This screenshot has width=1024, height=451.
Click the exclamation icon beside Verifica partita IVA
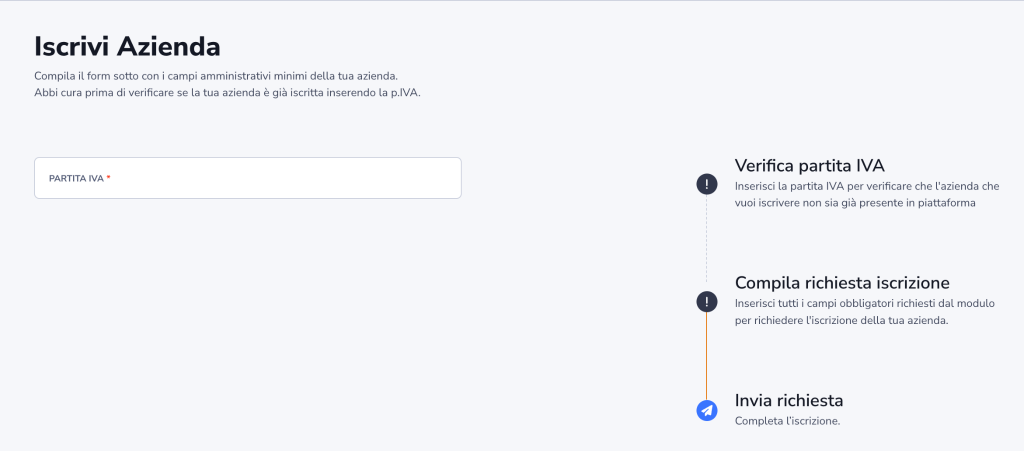(707, 183)
